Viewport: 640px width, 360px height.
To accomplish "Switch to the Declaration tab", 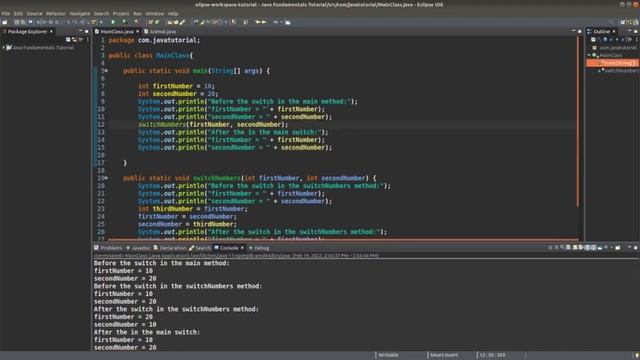I will point(170,248).
